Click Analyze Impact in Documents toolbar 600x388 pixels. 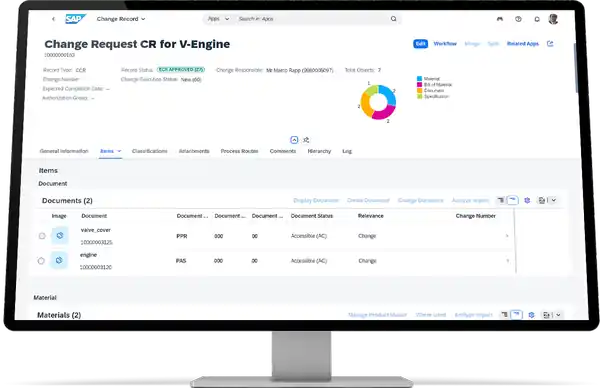pos(470,200)
